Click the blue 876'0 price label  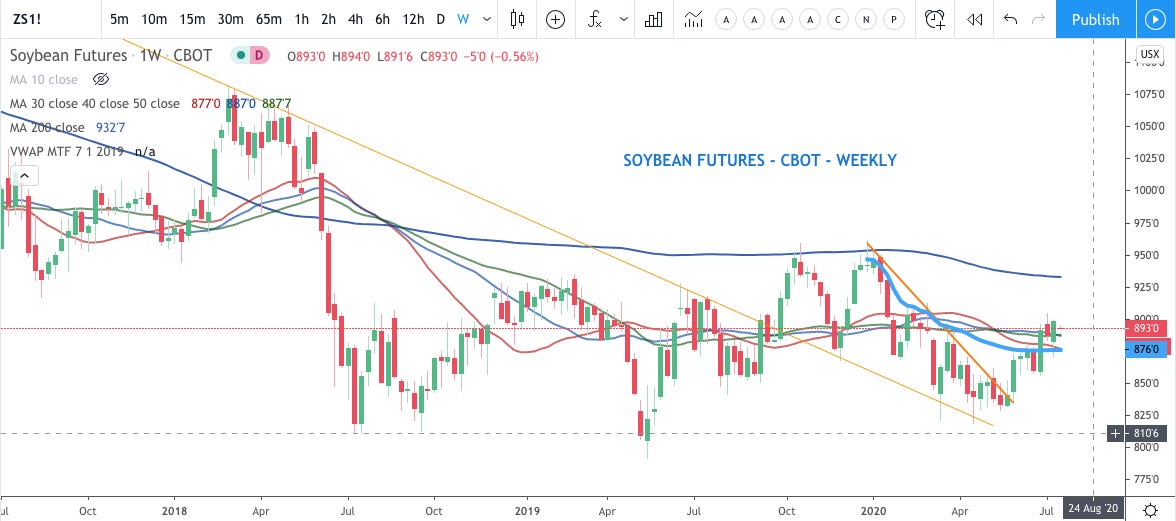tap(1146, 349)
